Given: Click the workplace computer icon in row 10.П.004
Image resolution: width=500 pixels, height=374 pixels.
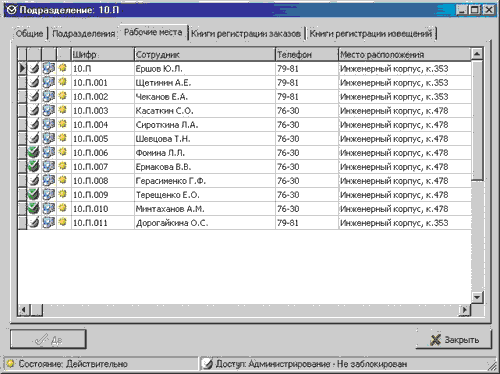Looking at the screenshot, I should tap(49, 124).
